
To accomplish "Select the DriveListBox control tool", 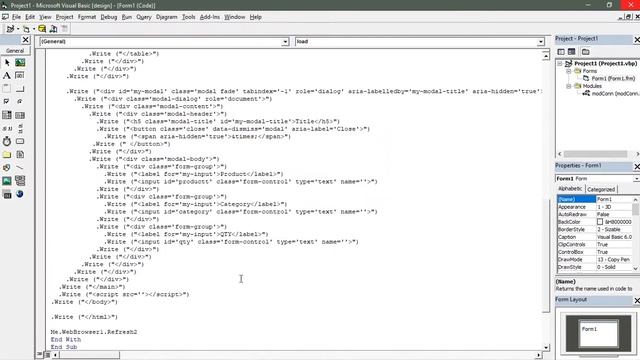I will click(20, 141).
